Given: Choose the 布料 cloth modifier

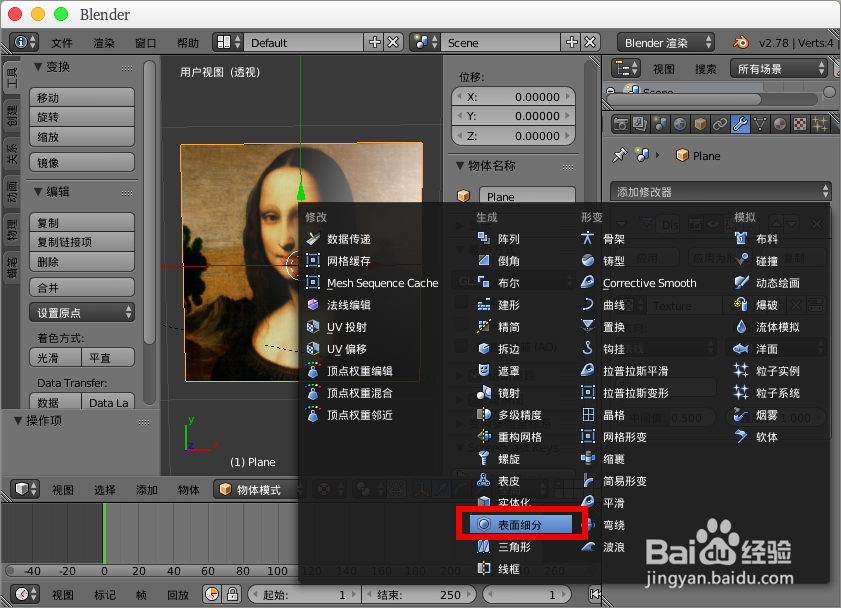Looking at the screenshot, I should pos(756,239).
